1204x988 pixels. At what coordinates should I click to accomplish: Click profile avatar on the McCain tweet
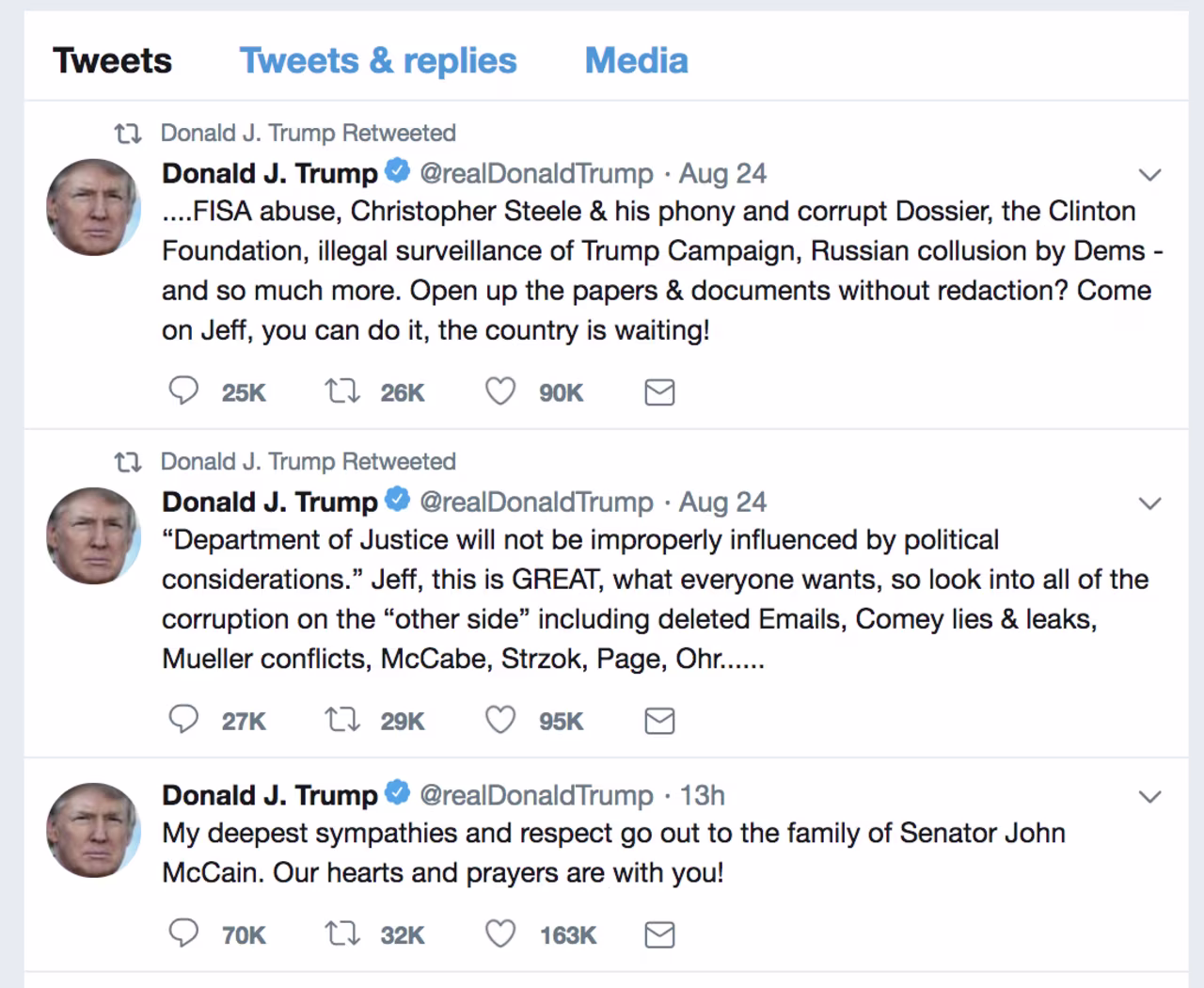(x=93, y=830)
